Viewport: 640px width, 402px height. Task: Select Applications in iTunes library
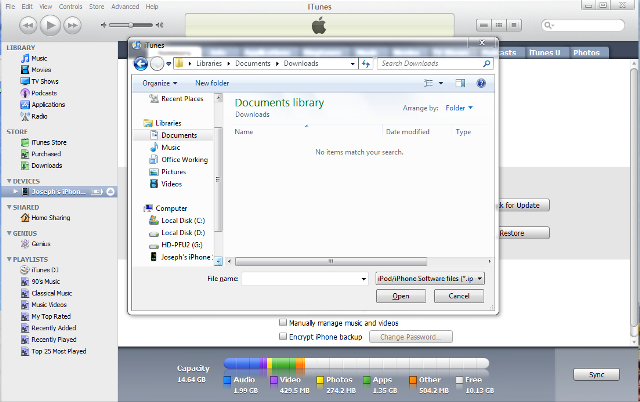pyautogui.click(x=48, y=104)
